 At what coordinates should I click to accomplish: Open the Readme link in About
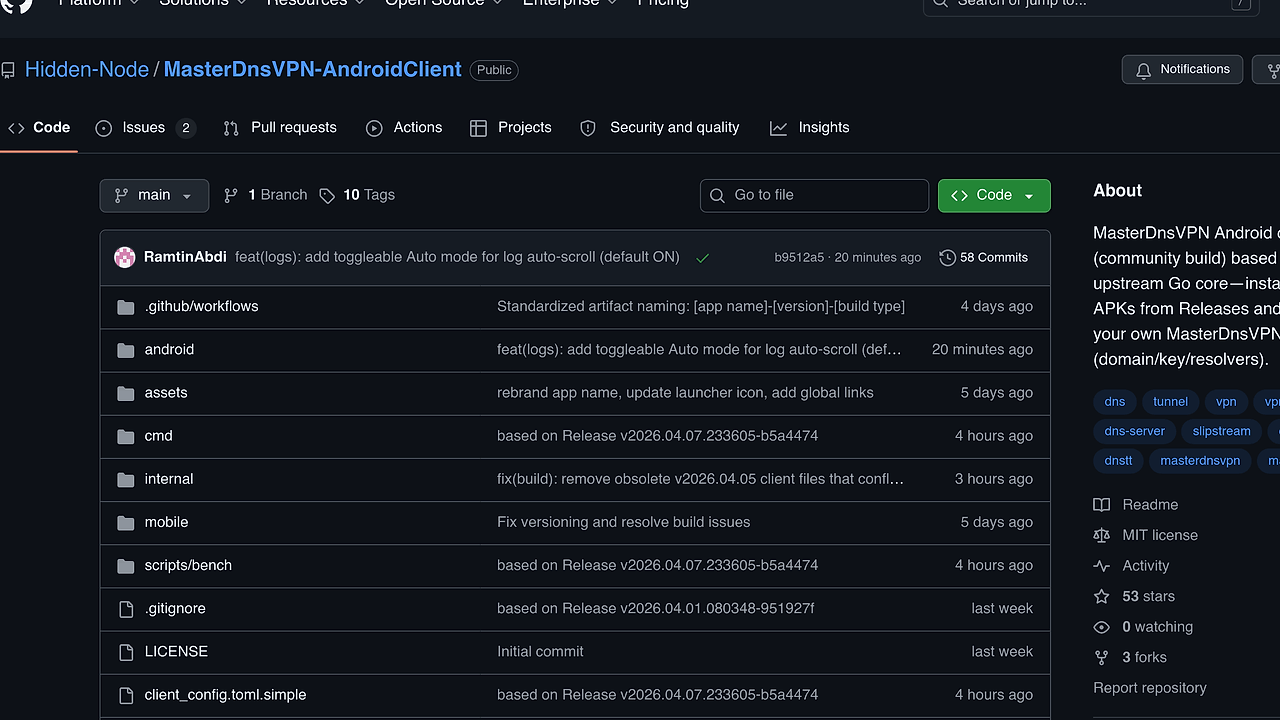click(1136, 505)
